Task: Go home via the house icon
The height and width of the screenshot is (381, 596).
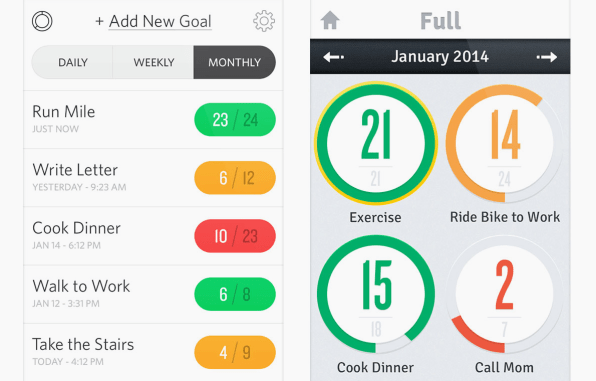Action: (330, 20)
